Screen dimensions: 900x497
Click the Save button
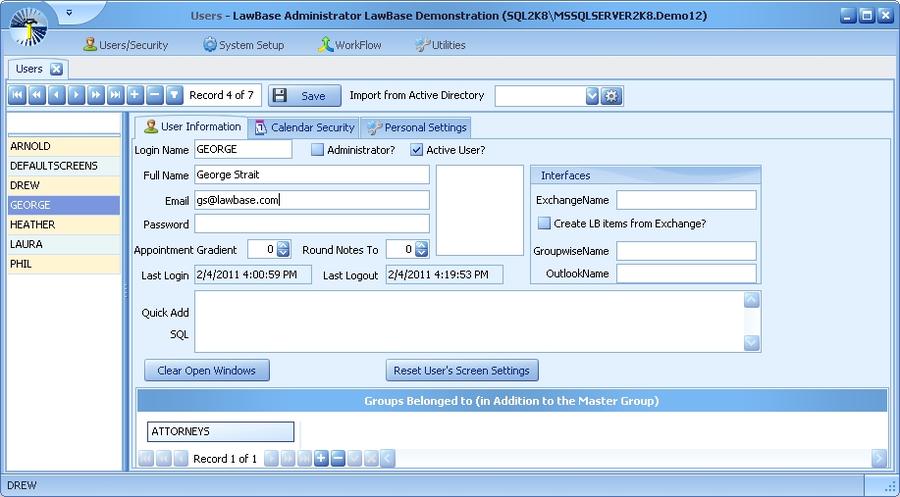click(305, 96)
